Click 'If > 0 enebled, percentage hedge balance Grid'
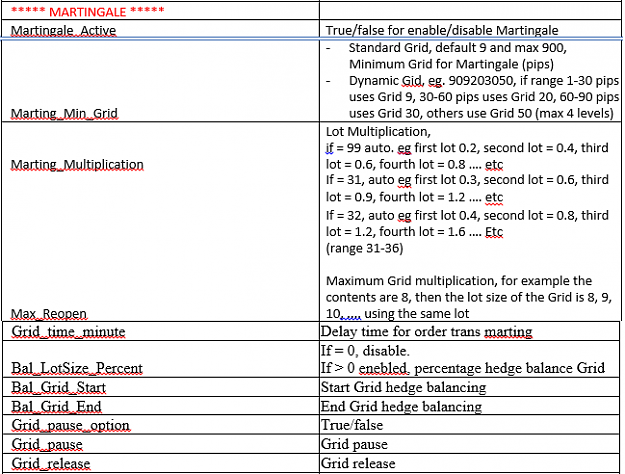Screen dimensions: 625x474 pyautogui.click(x=463, y=368)
